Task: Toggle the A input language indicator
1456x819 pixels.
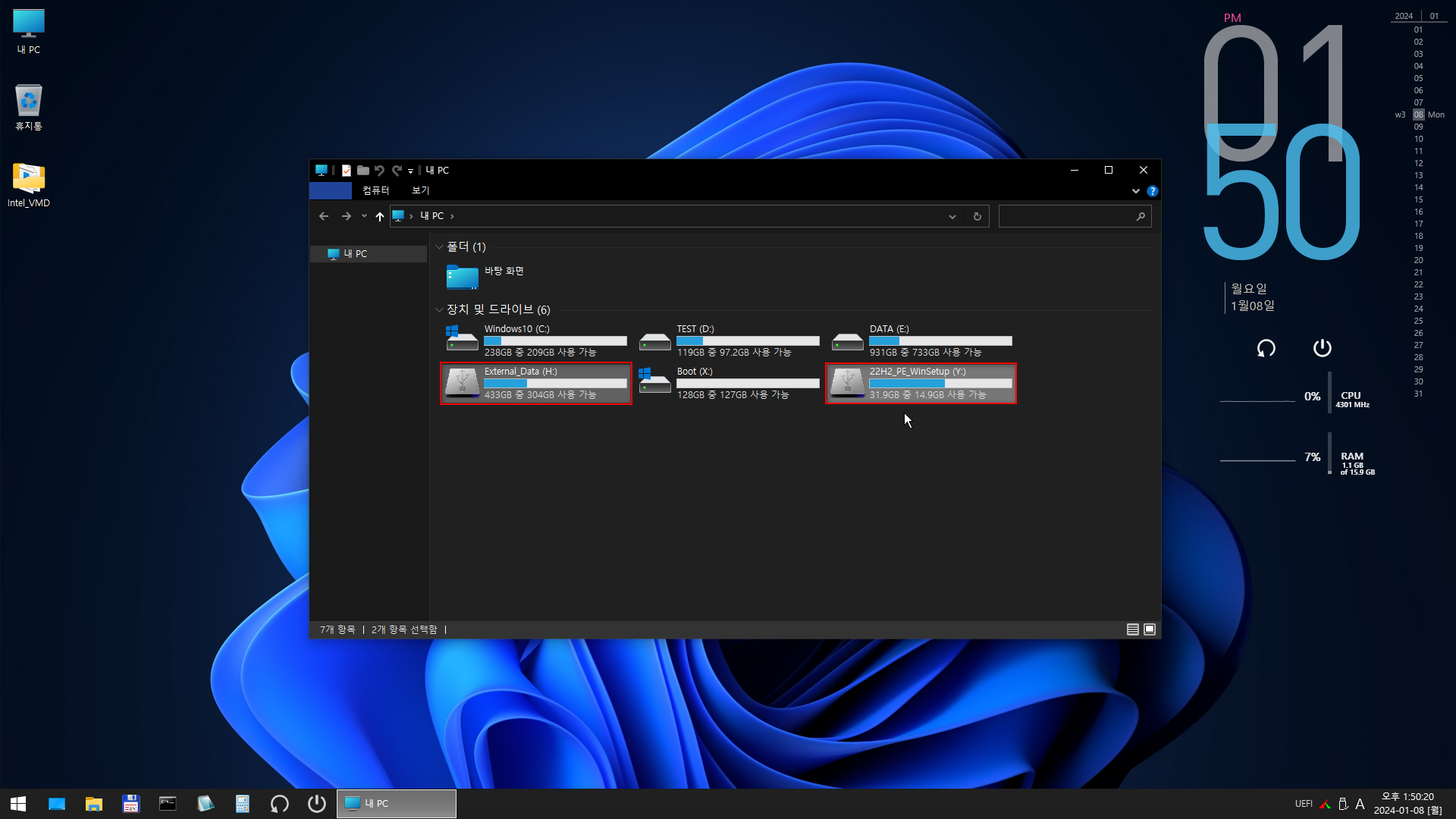Action: (x=1360, y=804)
